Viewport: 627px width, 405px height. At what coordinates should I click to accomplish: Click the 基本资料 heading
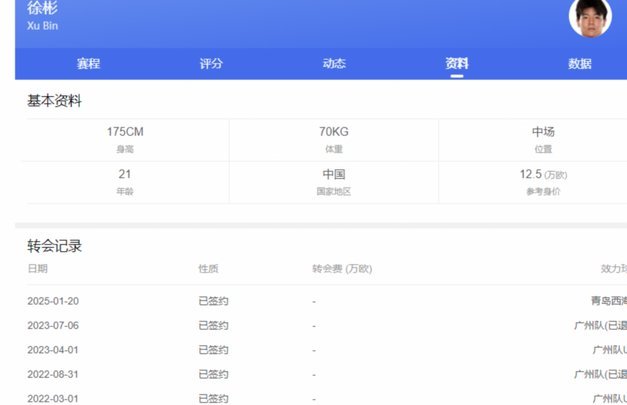coord(54,101)
